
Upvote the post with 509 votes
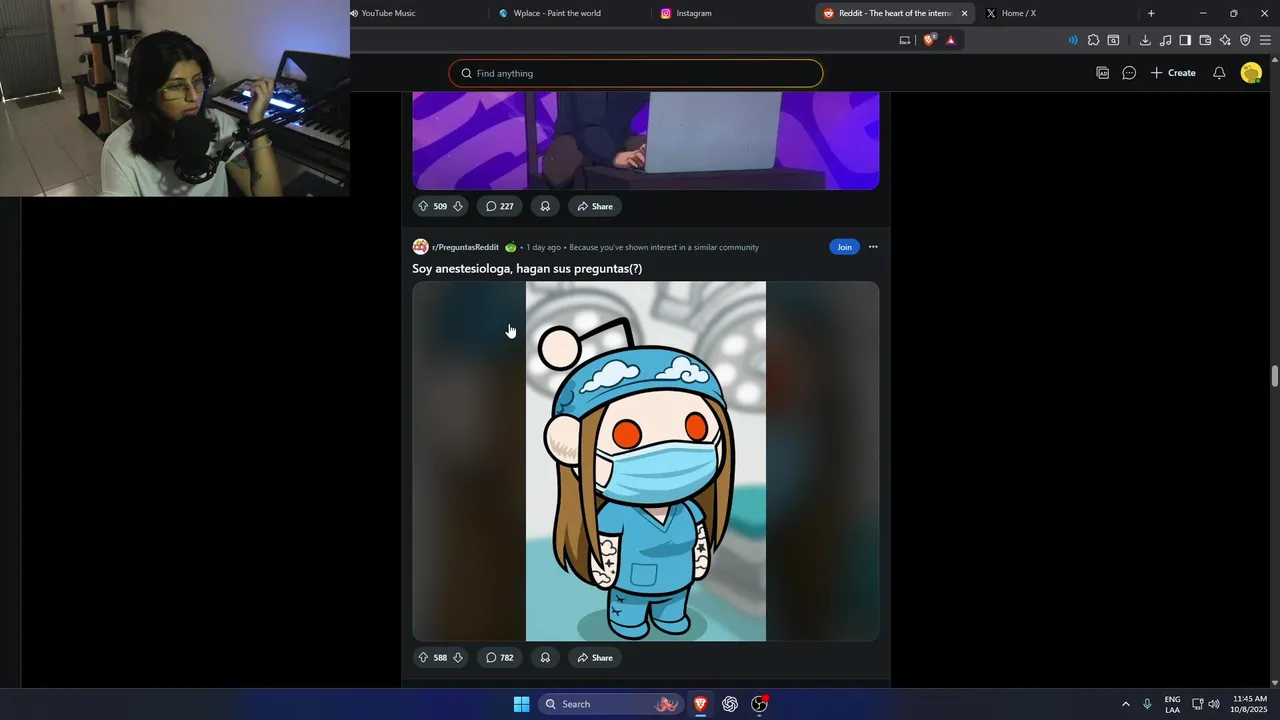coord(423,206)
